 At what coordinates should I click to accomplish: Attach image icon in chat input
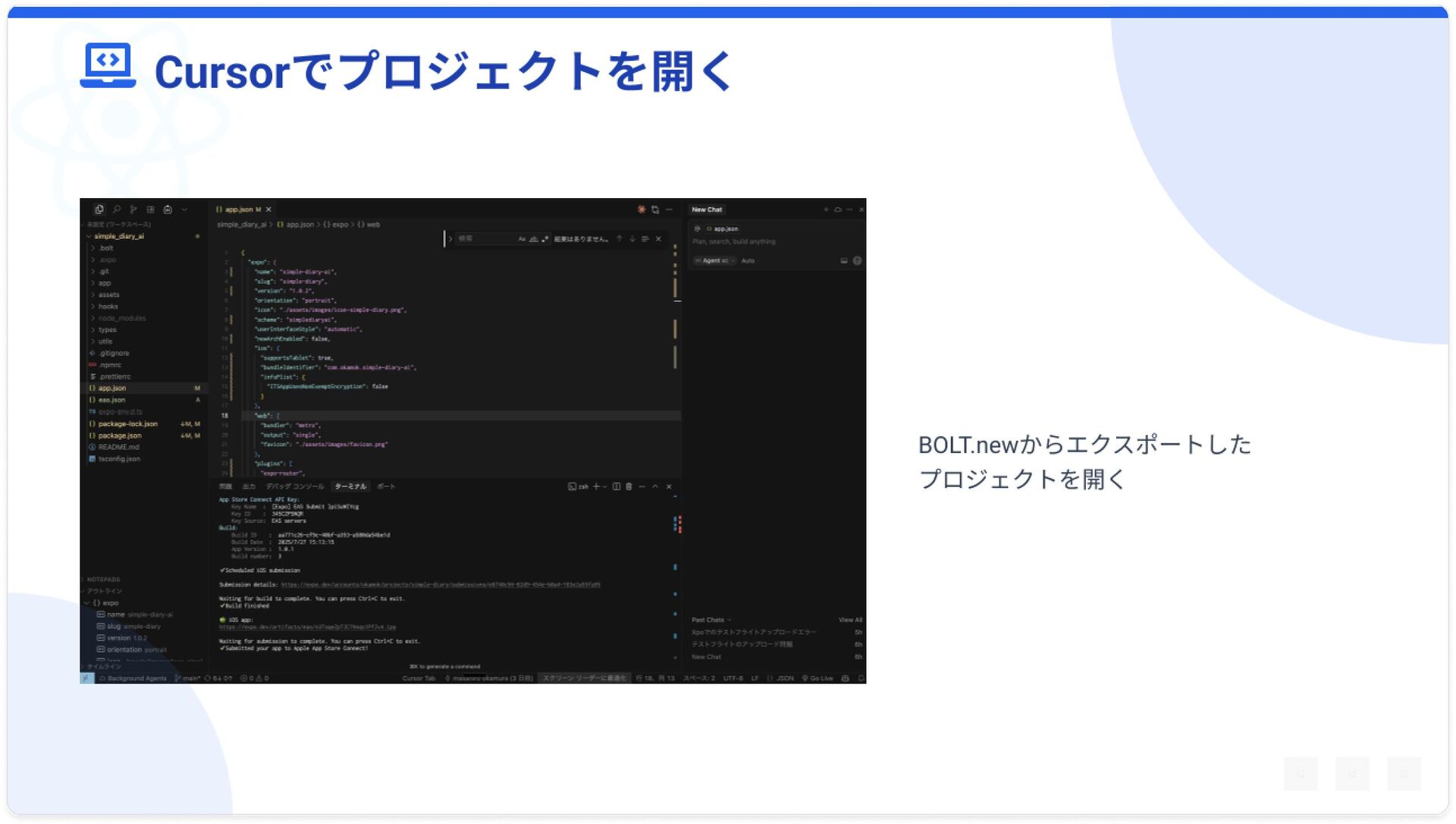coord(844,261)
